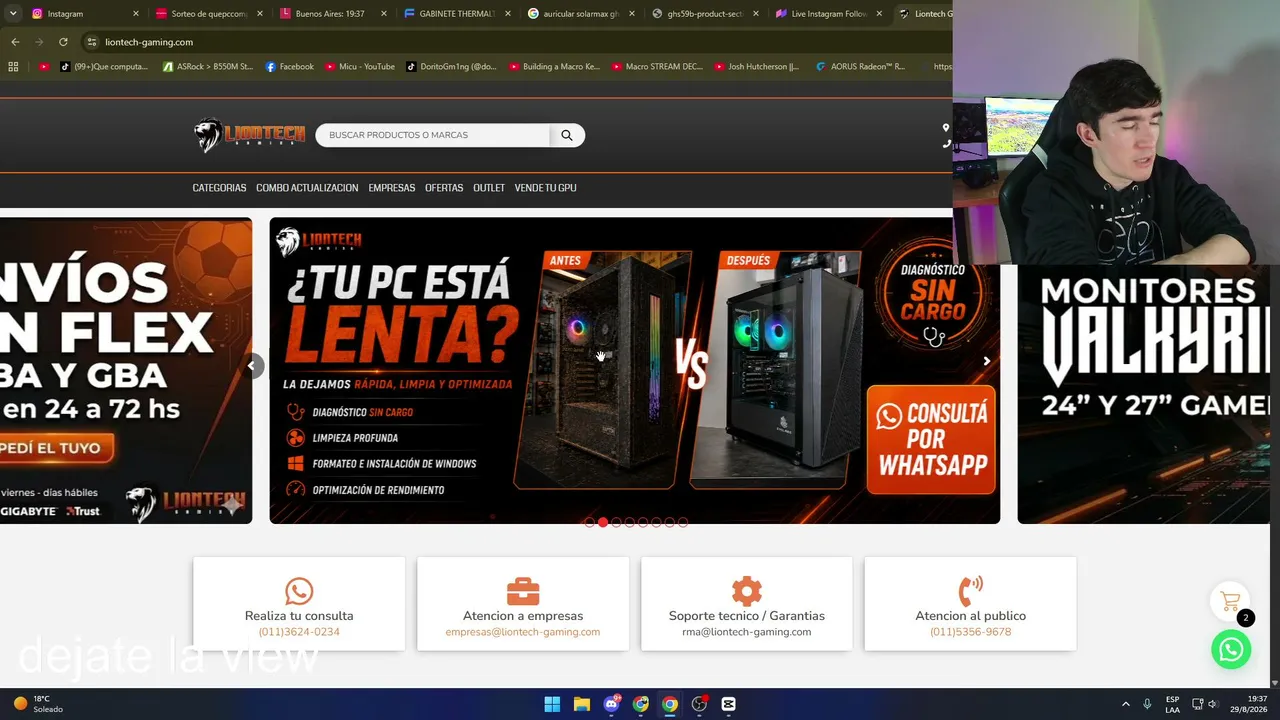
Task: Click the page scrollbar down arrow
Action: [1274, 683]
